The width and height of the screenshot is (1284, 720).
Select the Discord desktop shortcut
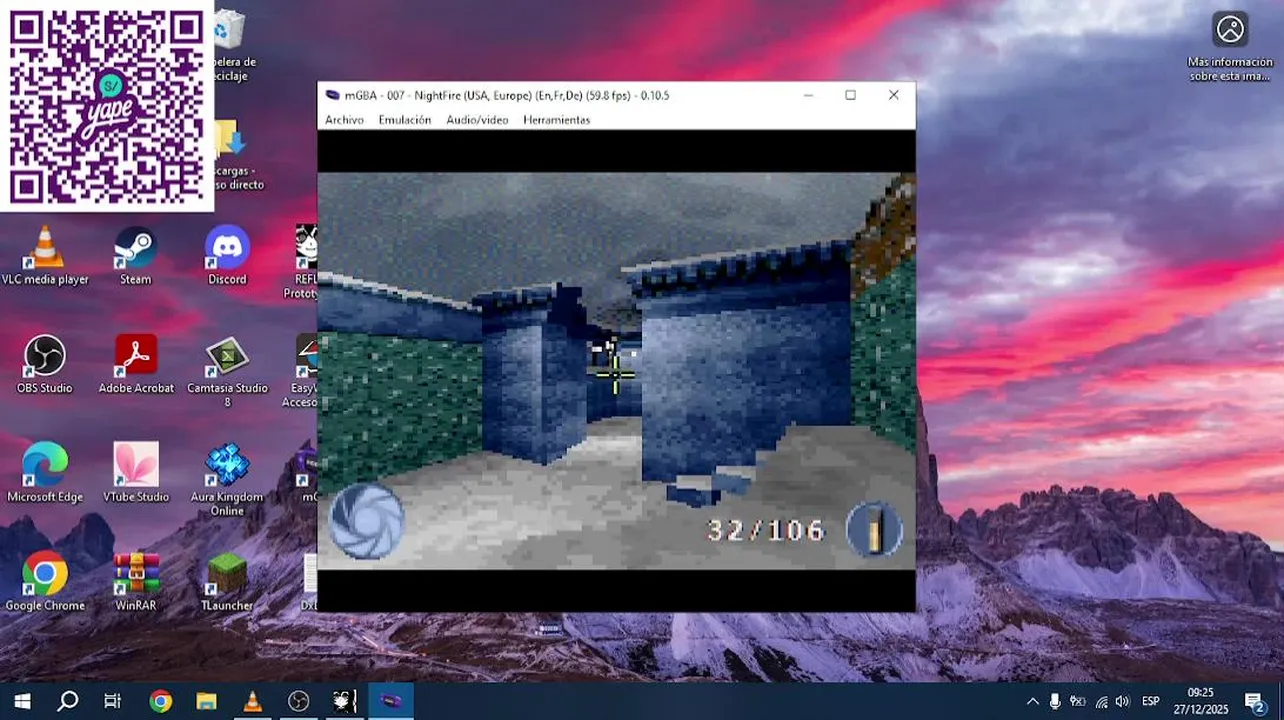[227, 256]
